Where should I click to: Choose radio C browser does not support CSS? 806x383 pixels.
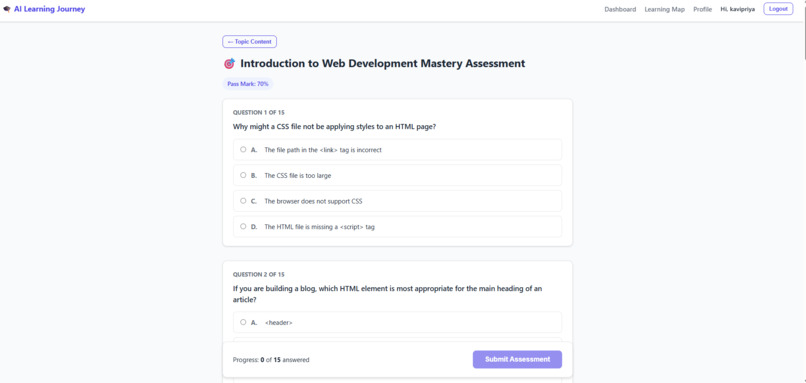pos(243,200)
